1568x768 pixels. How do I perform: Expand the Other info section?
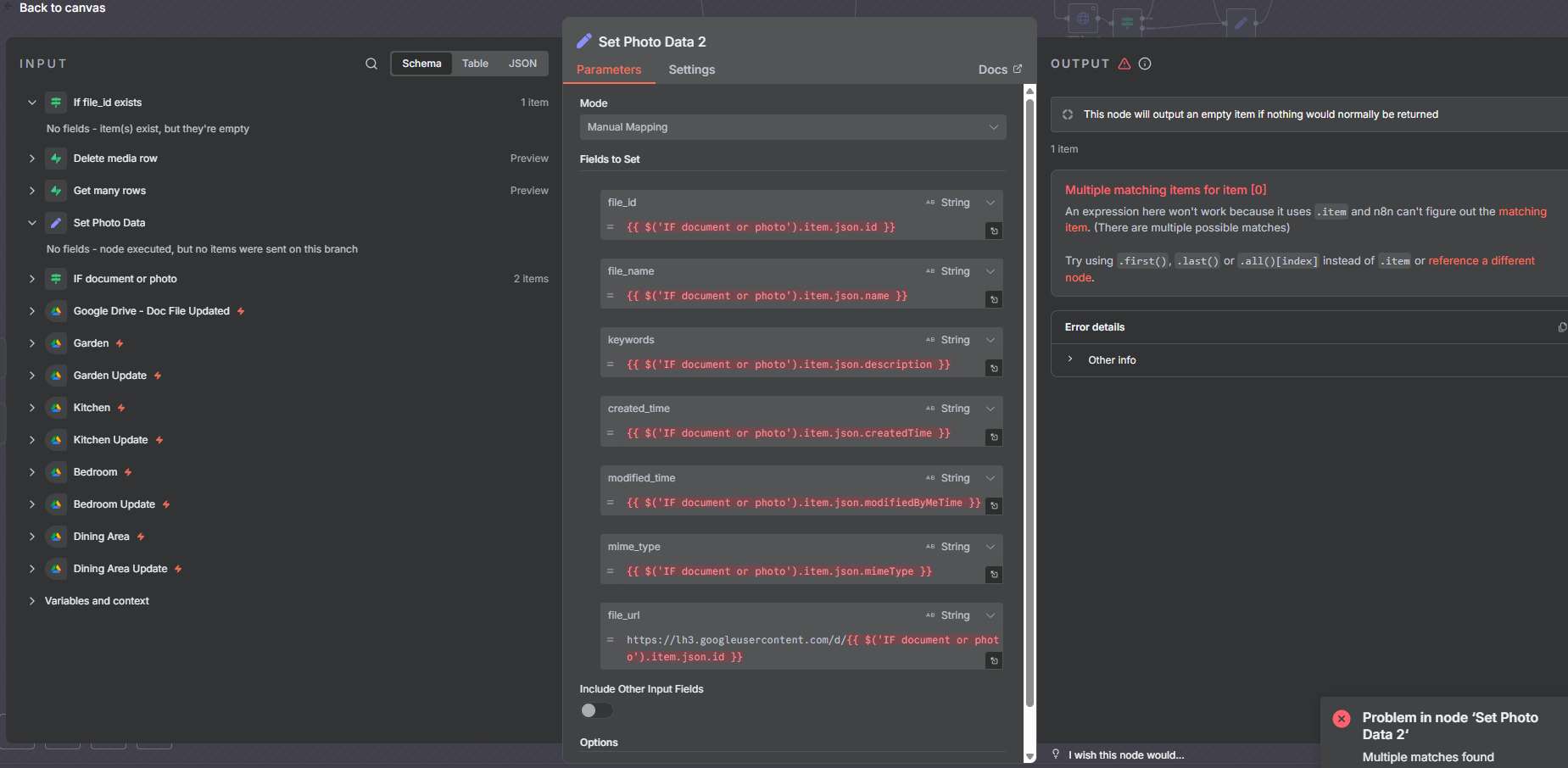pyautogui.click(x=1111, y=360)
